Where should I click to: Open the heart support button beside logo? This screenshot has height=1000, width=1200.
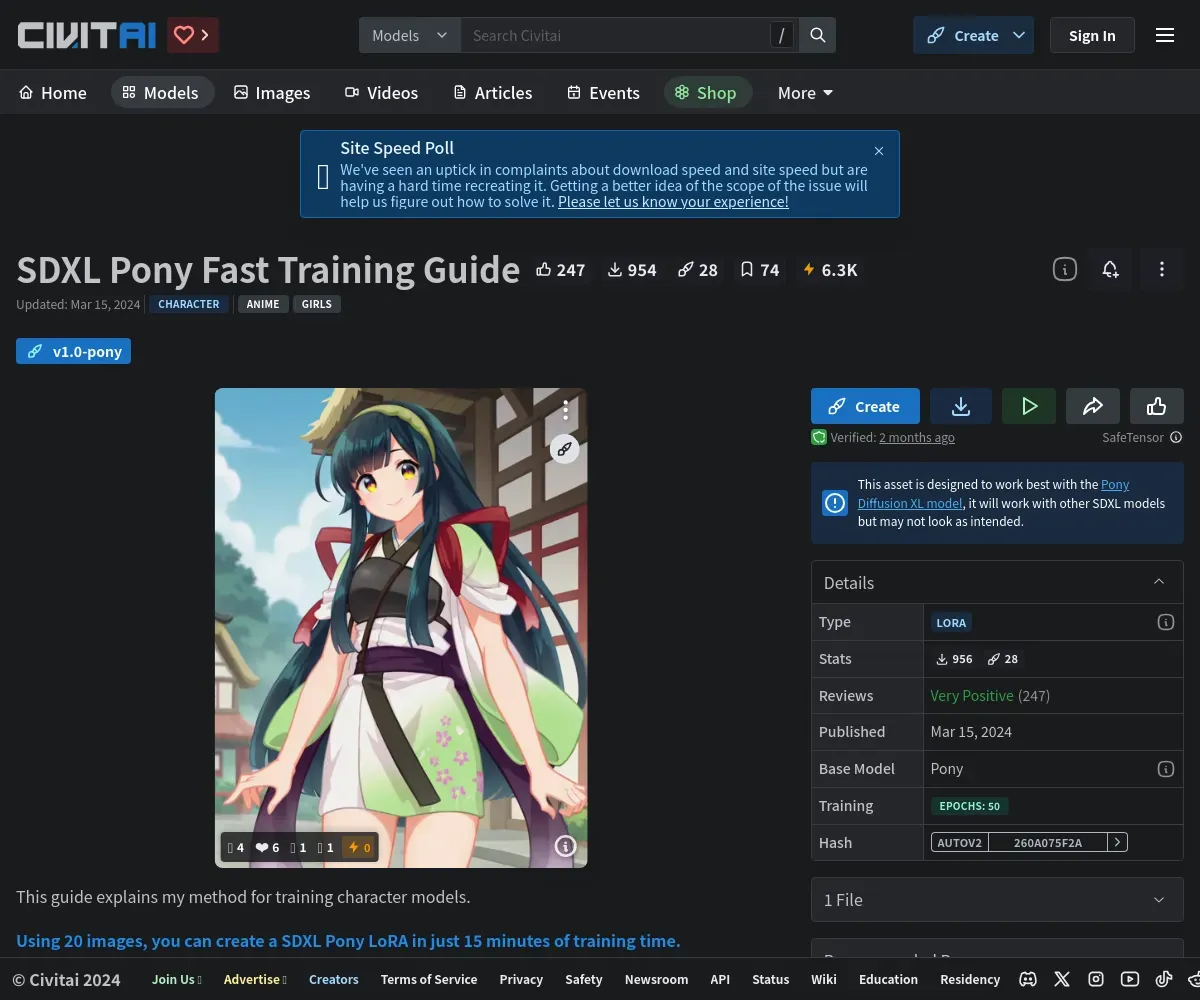(x=193, y=35)
